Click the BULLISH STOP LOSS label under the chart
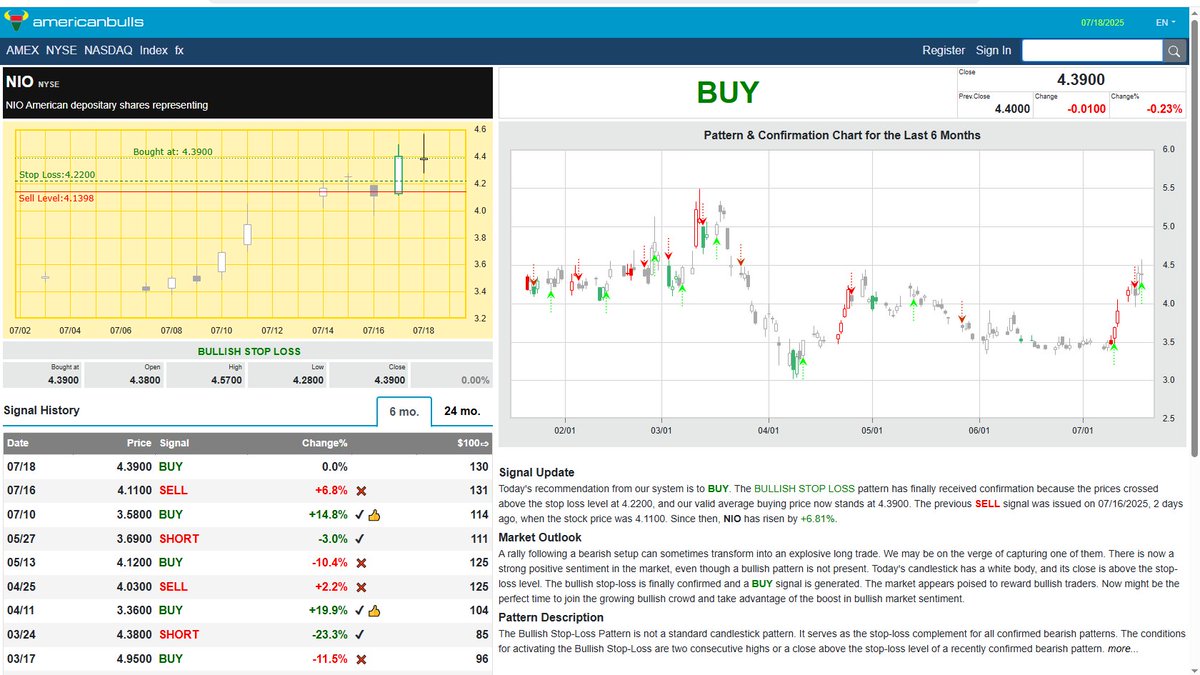The image size is (1200, 675). pyautogui.click(x=249, y=351)
